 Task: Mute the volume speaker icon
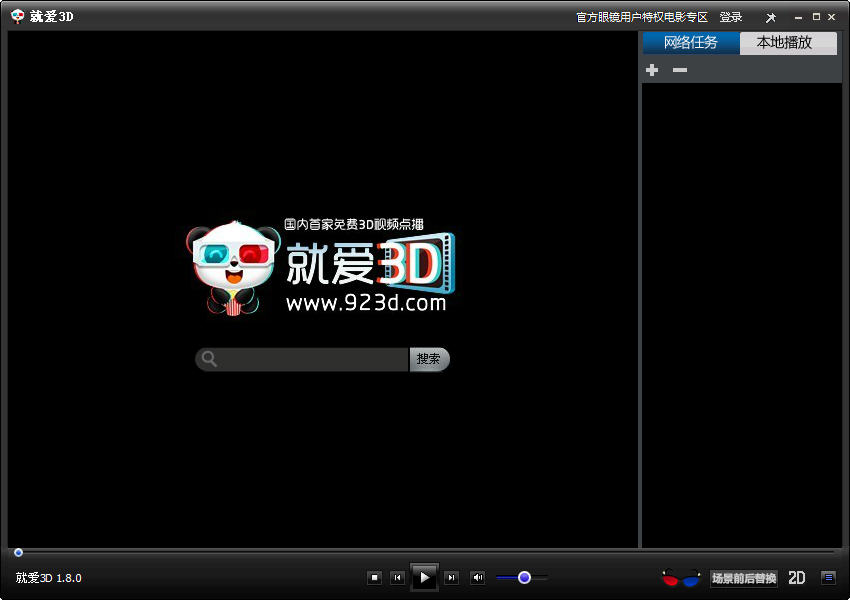[x=477, y=578]
